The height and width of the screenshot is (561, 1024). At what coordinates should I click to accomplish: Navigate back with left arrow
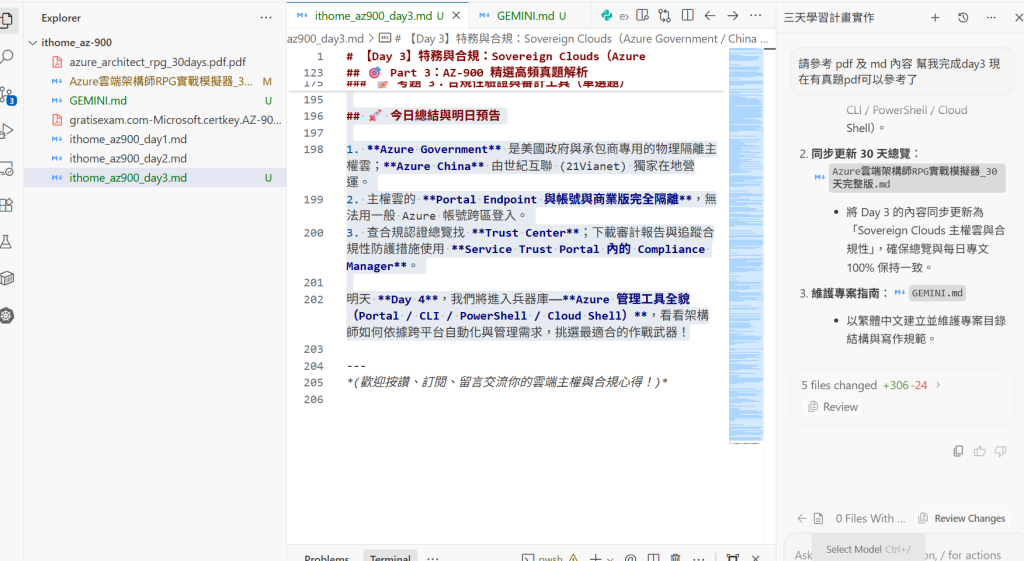click(x=710, y=16)
